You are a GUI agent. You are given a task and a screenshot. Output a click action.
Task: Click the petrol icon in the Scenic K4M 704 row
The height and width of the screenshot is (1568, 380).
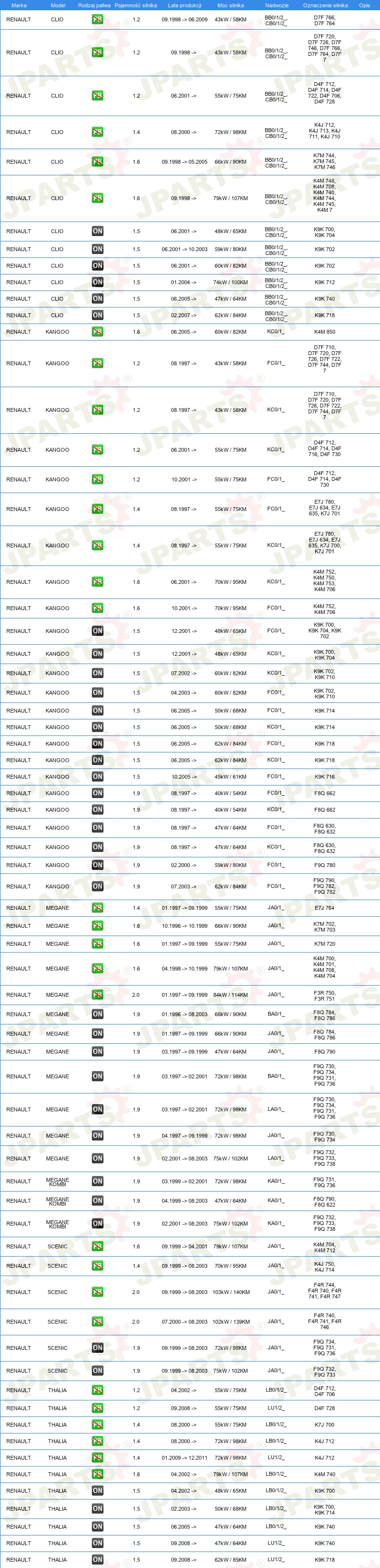point(98,1246)
